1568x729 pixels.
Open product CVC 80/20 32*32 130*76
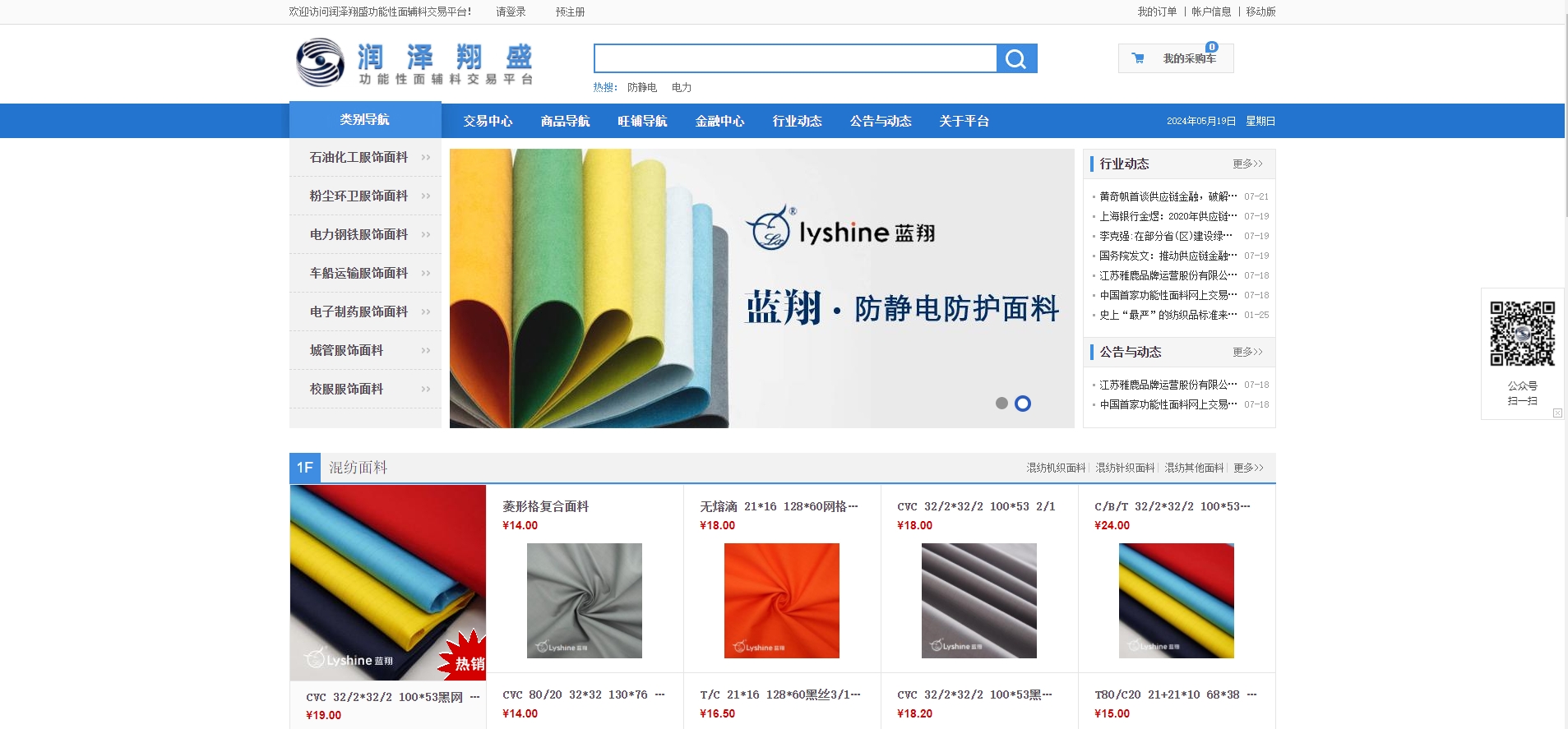(584, 694)
